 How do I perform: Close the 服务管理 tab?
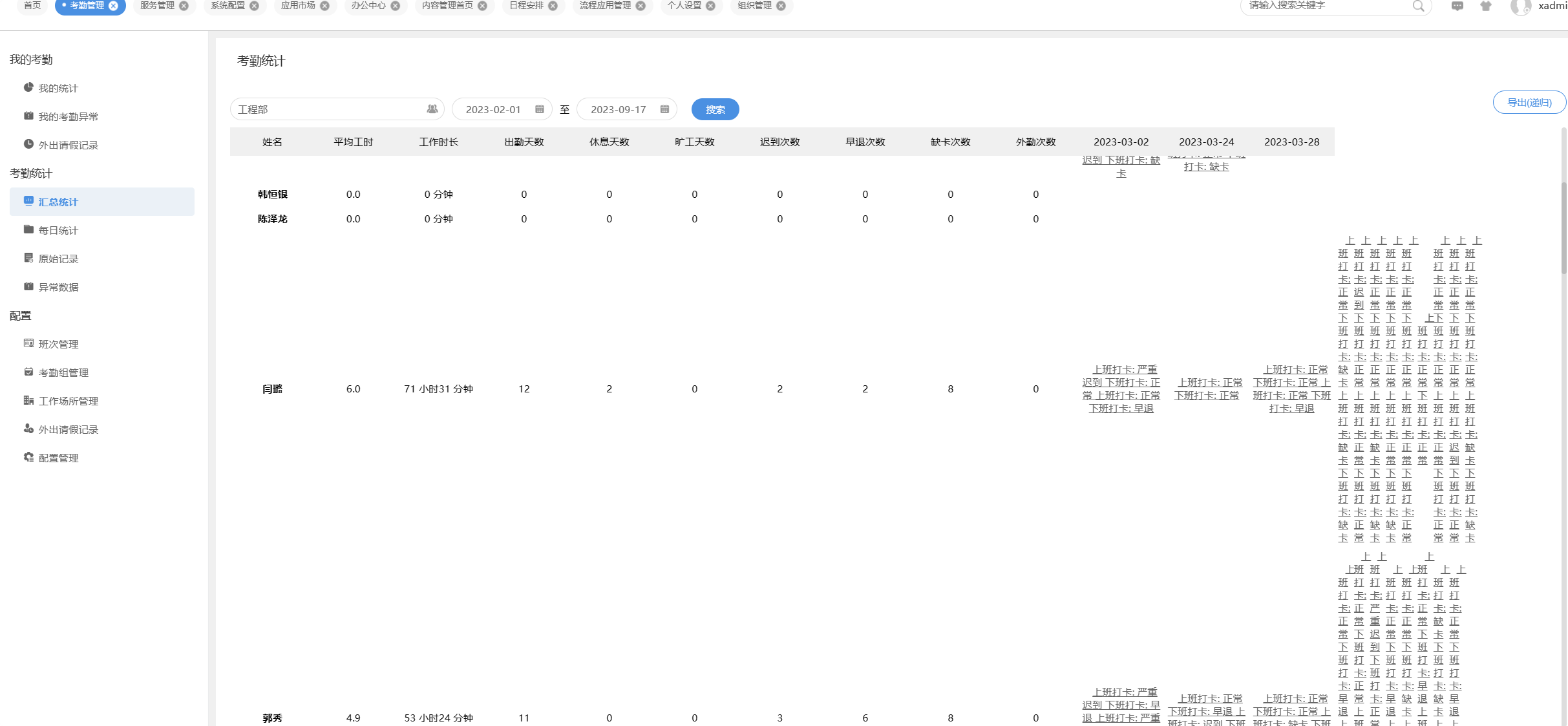tap(184, 6)
